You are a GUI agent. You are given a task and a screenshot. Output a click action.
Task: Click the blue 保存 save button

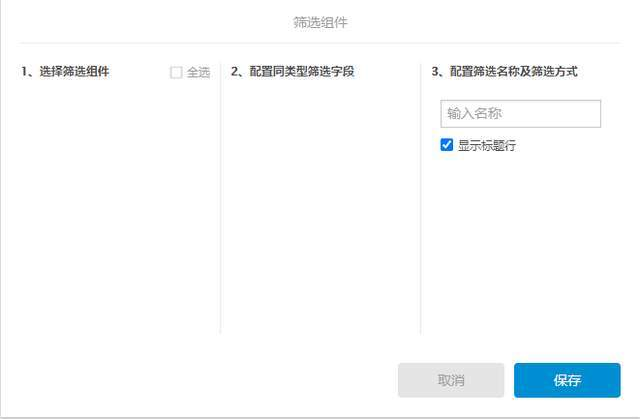567,380
